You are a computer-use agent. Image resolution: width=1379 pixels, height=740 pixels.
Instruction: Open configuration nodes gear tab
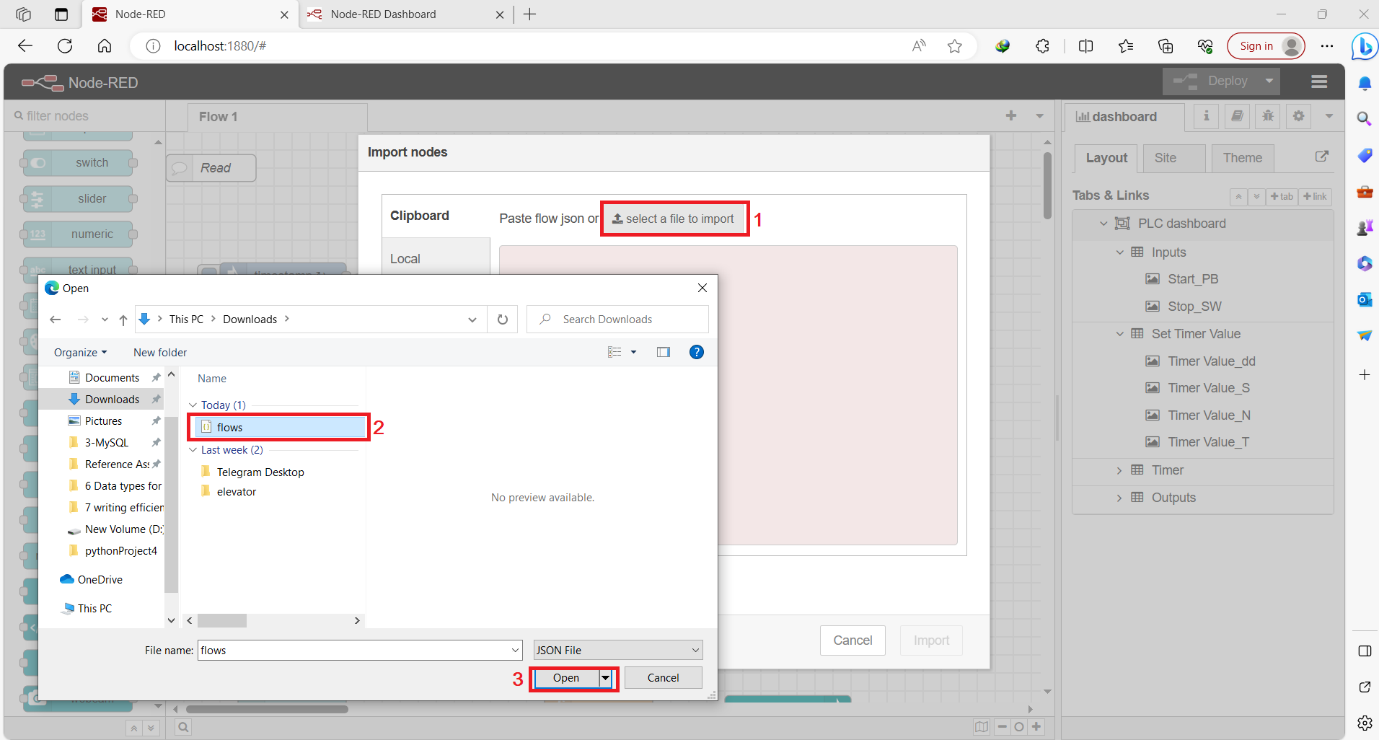(1299, 116)
